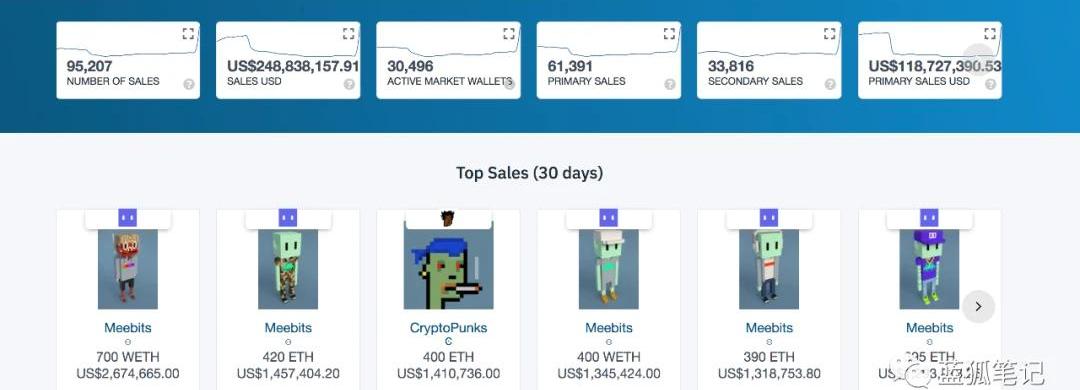
Task: Expand the Primary Sales chart fullscreen
Action: (x=669, y=34)
